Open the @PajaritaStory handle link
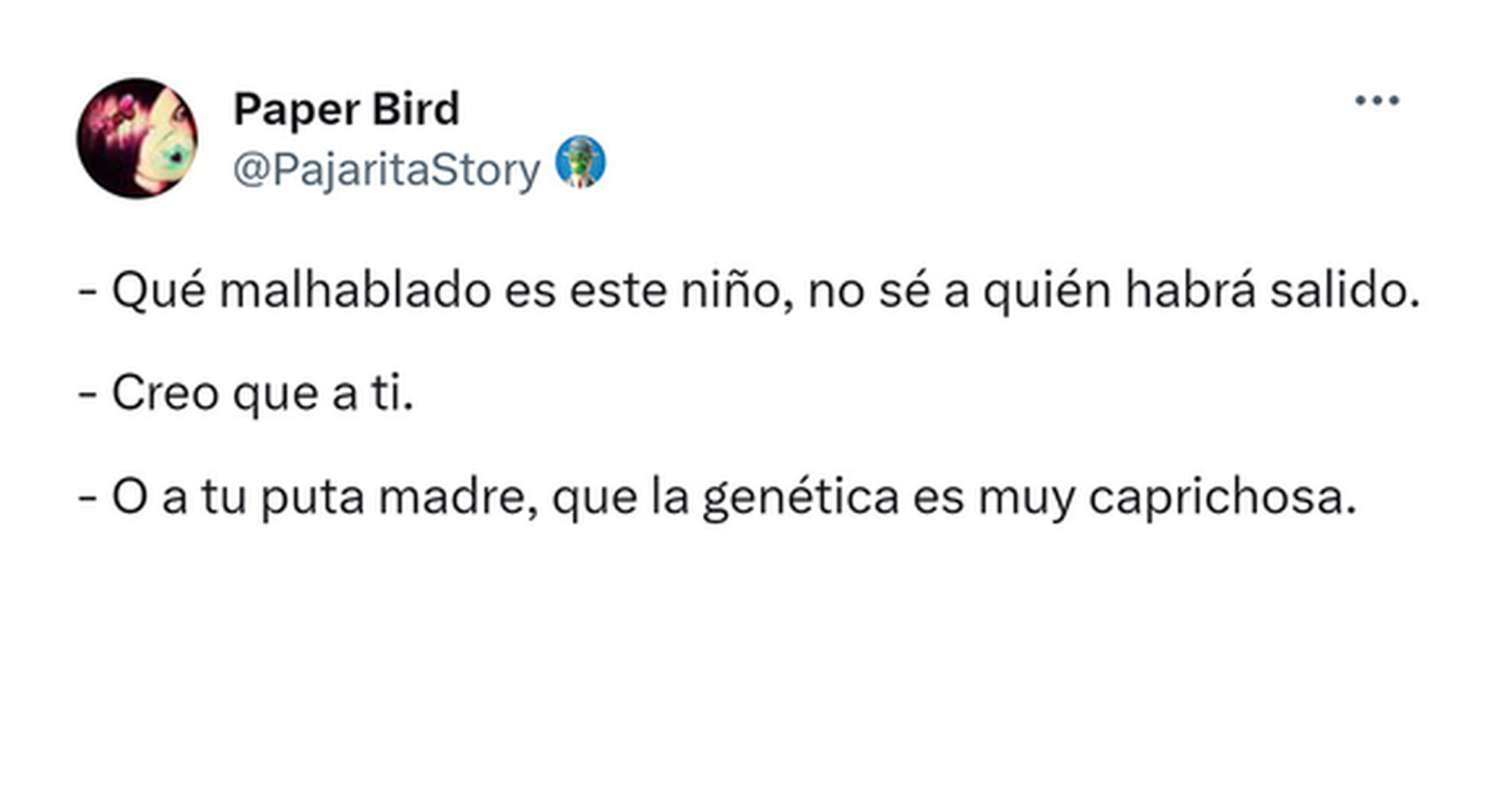Image resolution: width=1512 pixels, height=791 pixels. click(x=386, y=170)
